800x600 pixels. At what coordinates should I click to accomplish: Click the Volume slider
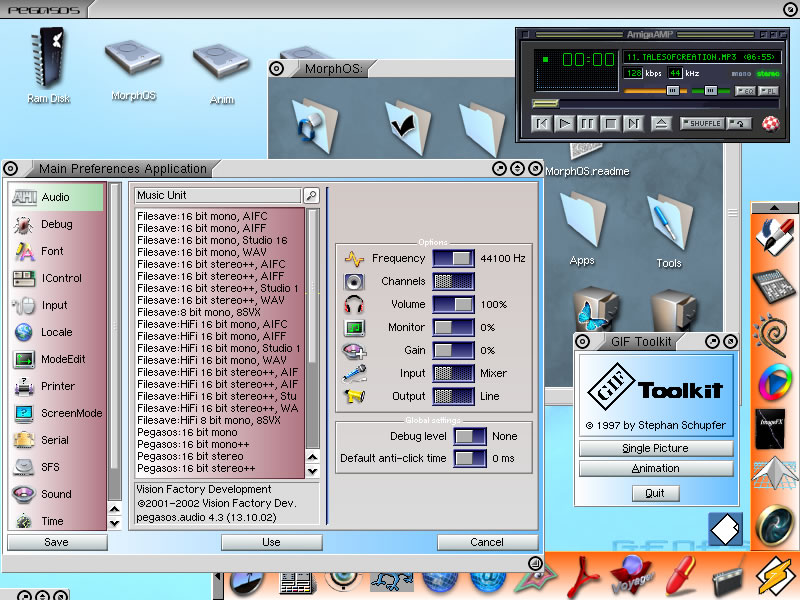pos(454,304)
